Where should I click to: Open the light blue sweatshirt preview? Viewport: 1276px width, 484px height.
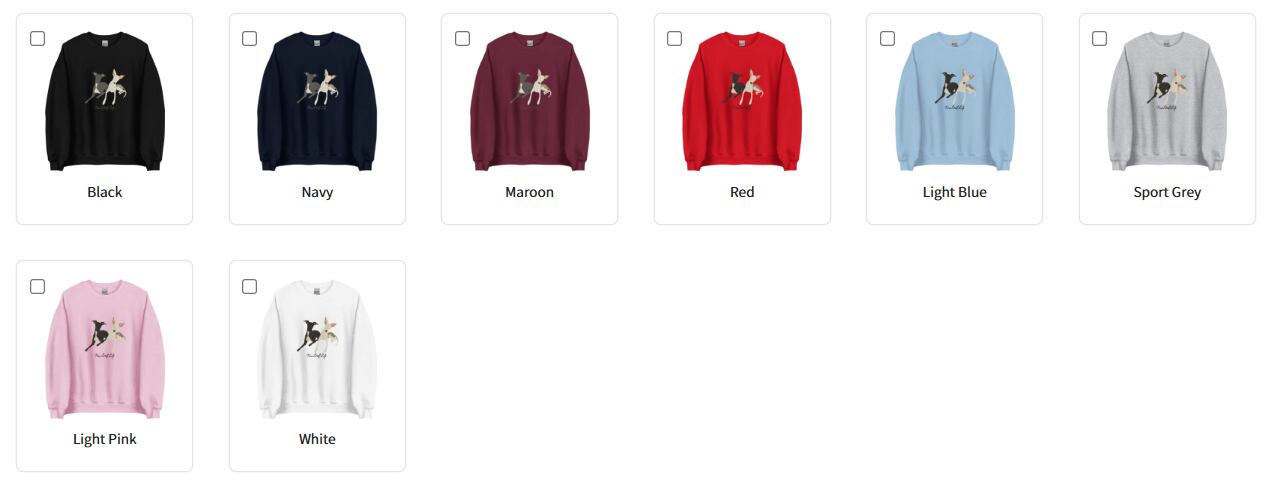click(955, 101)
